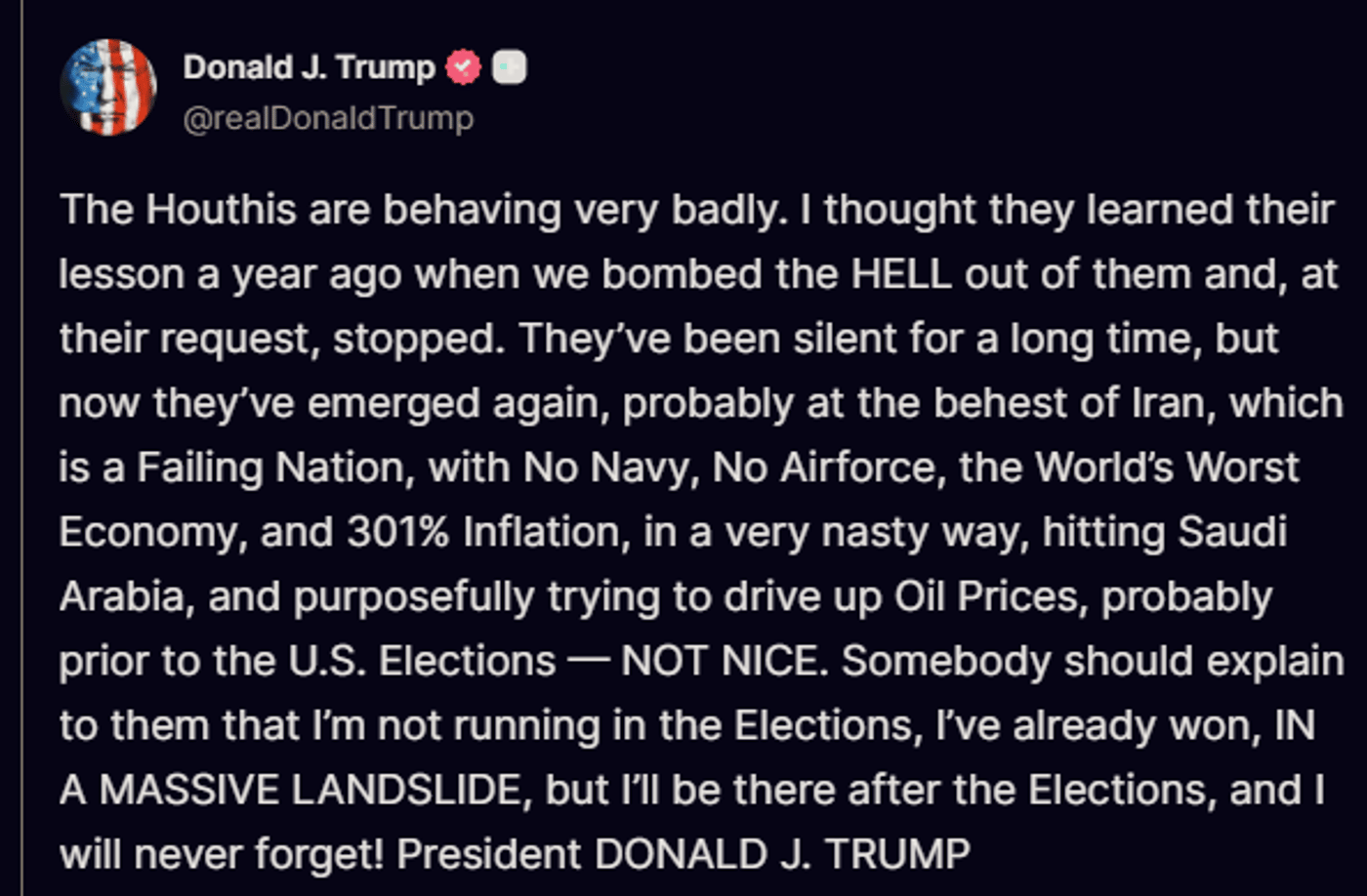
Task: Select the capitalized word HELL
Action: tap(901, 274)
